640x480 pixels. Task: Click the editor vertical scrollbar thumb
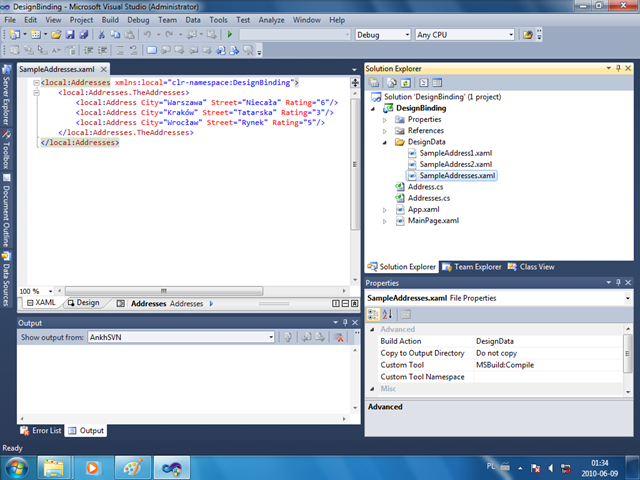[355, 164]
